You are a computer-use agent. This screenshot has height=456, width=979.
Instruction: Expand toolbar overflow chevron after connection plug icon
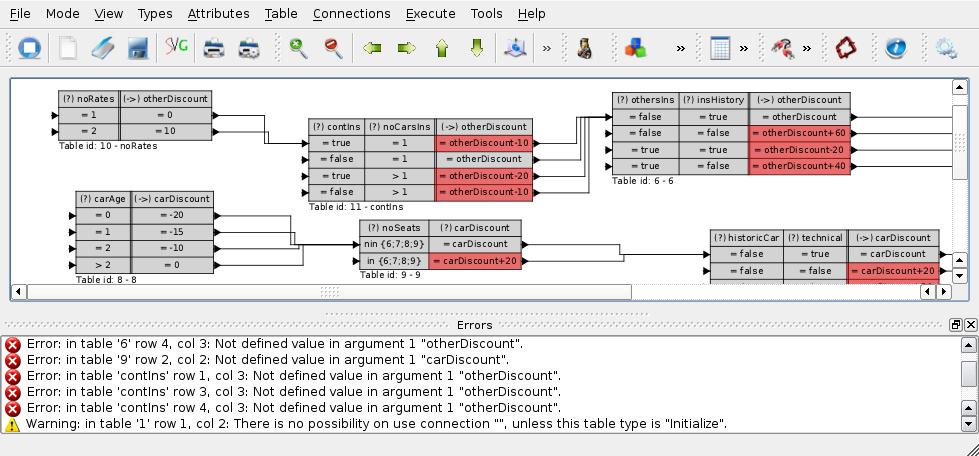807,48
